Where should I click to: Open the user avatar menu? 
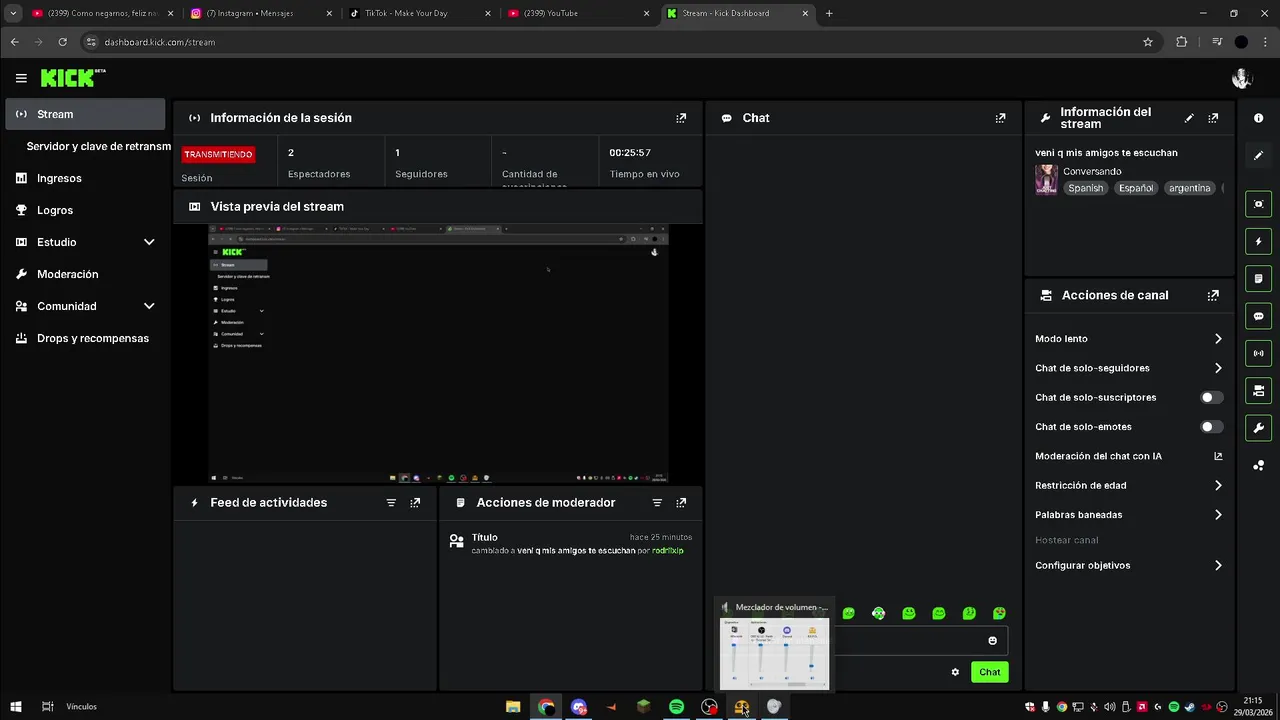[x=1242, y=78]
